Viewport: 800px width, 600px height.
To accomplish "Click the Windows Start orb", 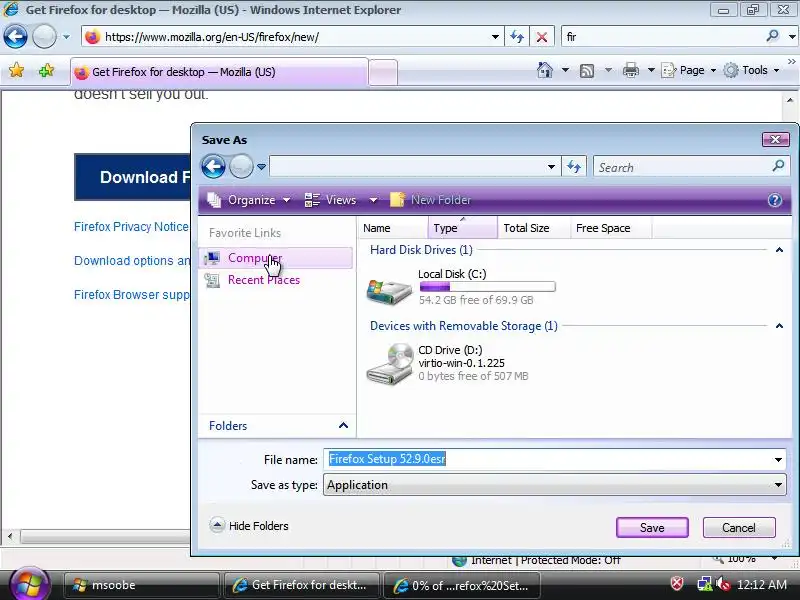I will pyautogui.click(x=29, y=584).
